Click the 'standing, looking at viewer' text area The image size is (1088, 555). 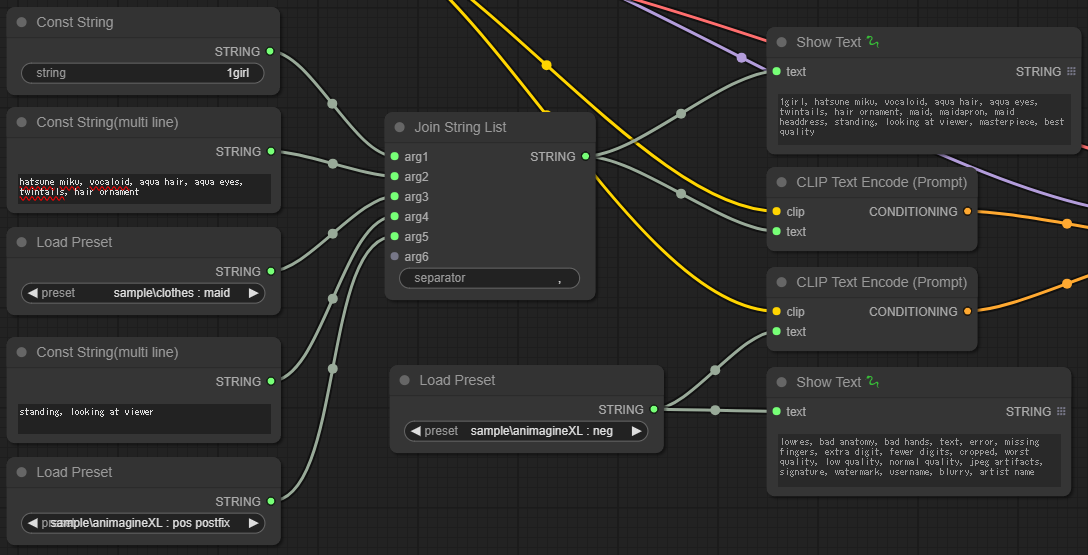coord(144,419)
